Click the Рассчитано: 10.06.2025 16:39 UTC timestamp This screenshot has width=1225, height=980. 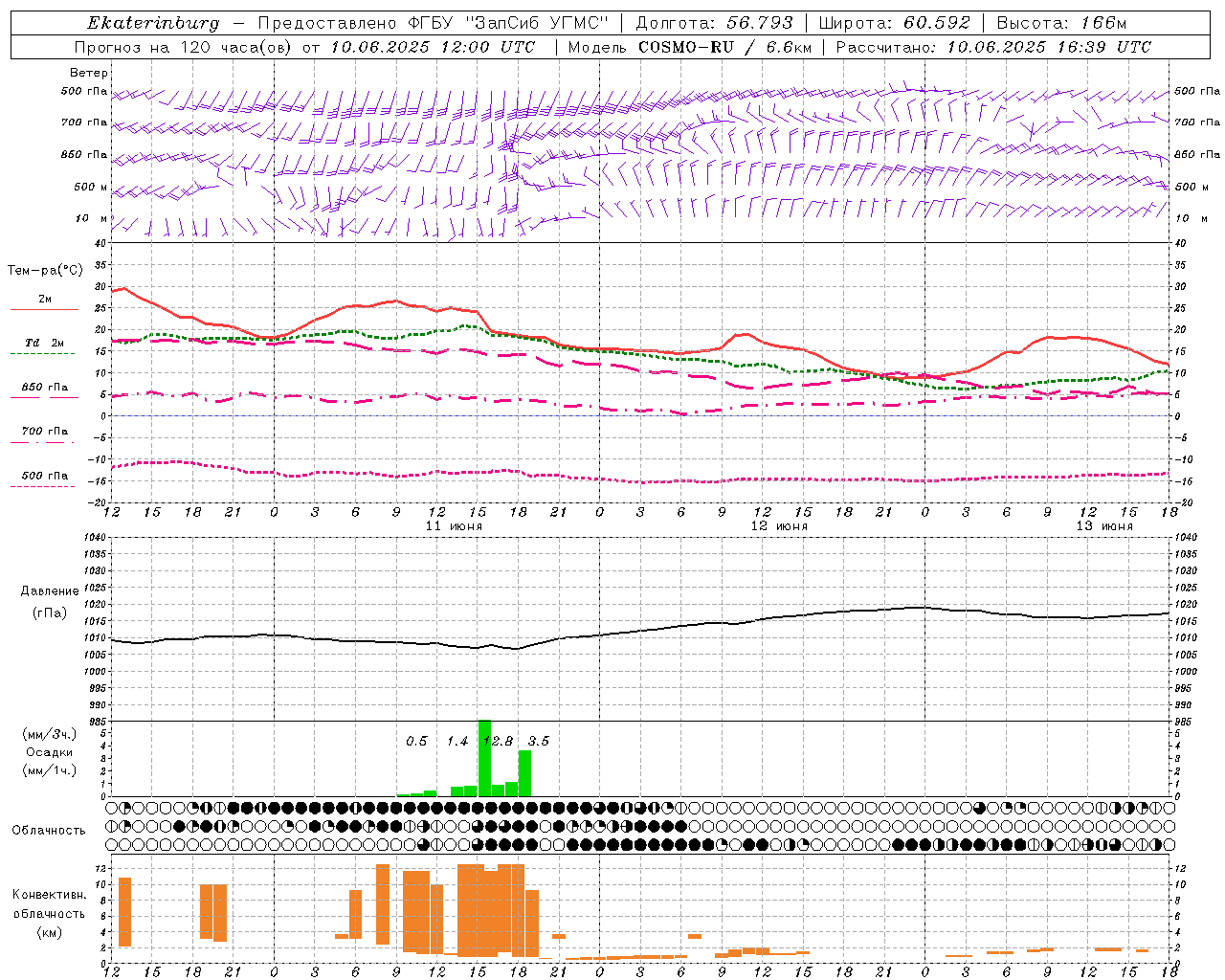(x=993, y=47)
